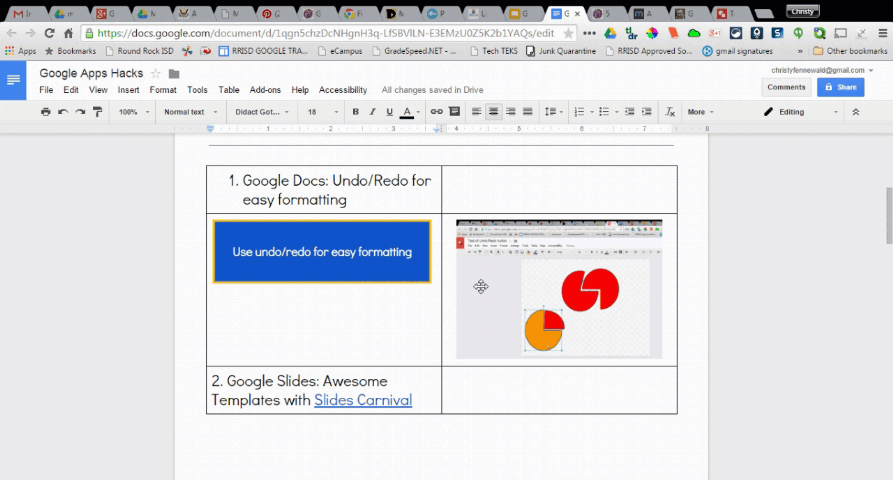Screen dimensions: 893x480
Task: Click the blue Share button
Action: [x=841, y=87]
